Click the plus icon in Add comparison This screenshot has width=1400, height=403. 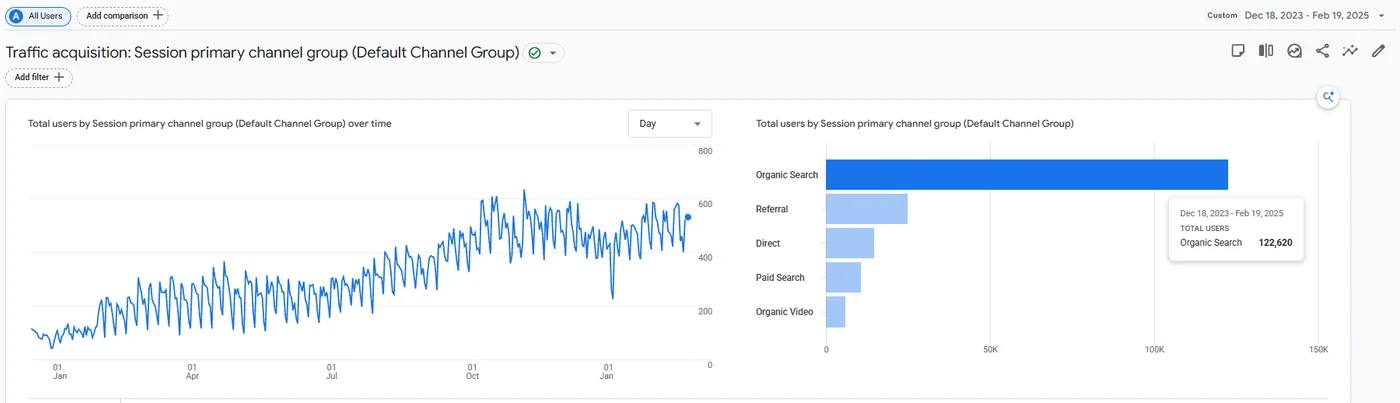pyautogui.click(x=157, y=16)
